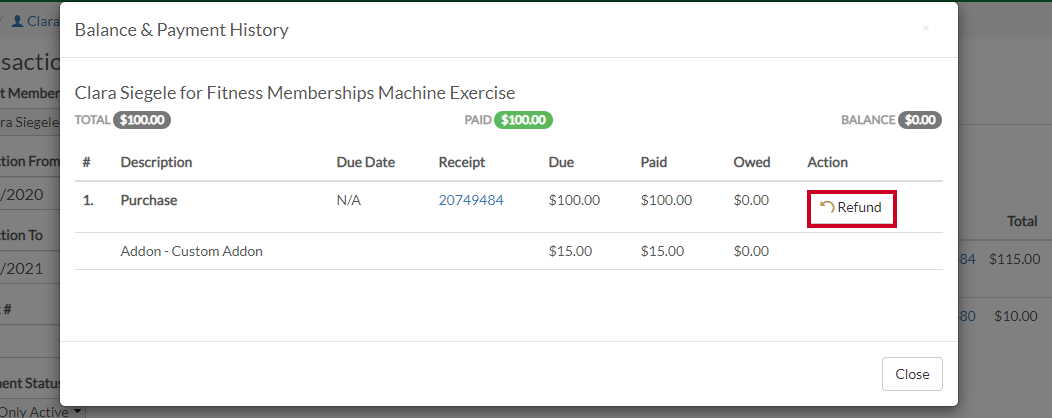Dismiss dialog with the top-right X

pos(926,28)
